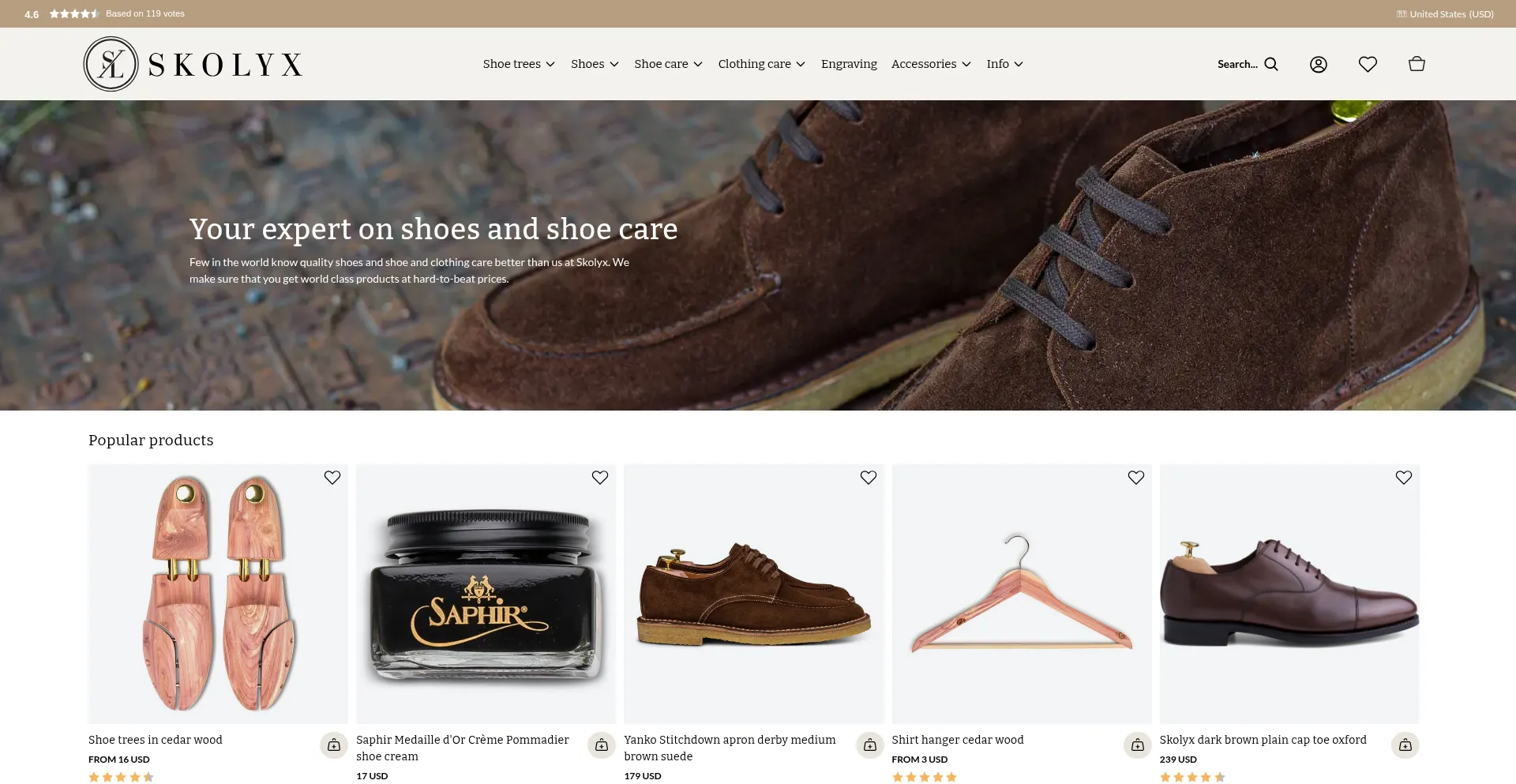
Task: Add Saphir shoe cream to cart
Action: point(602,745)
